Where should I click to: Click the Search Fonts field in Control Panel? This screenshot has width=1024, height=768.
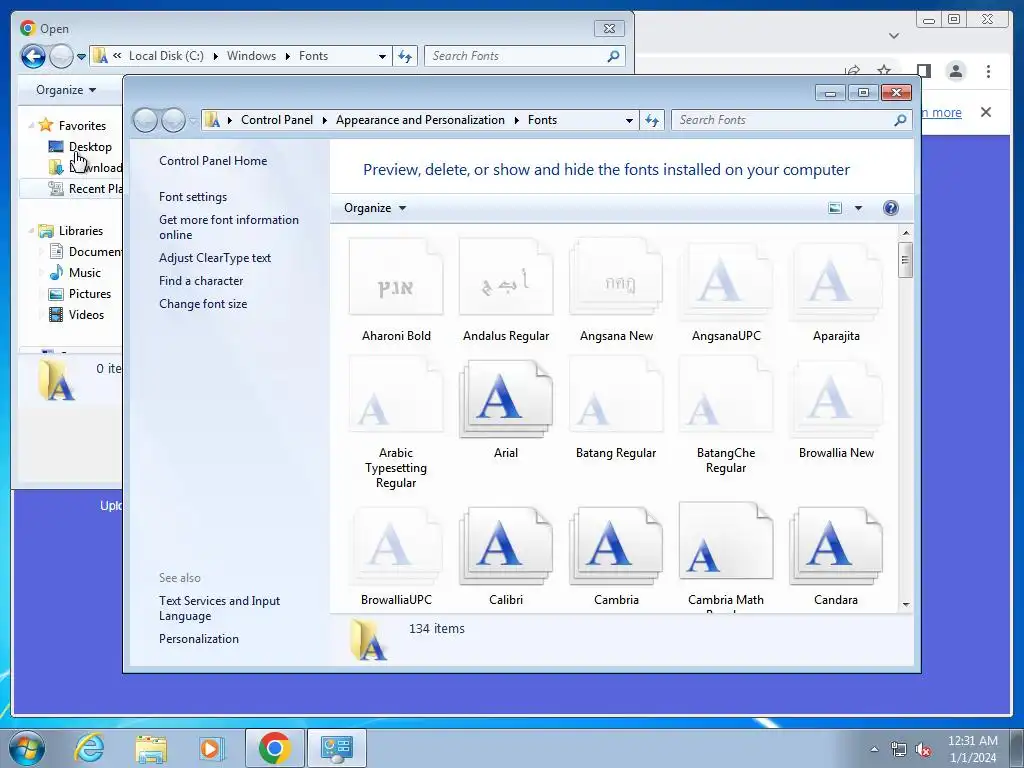point(784,120)
